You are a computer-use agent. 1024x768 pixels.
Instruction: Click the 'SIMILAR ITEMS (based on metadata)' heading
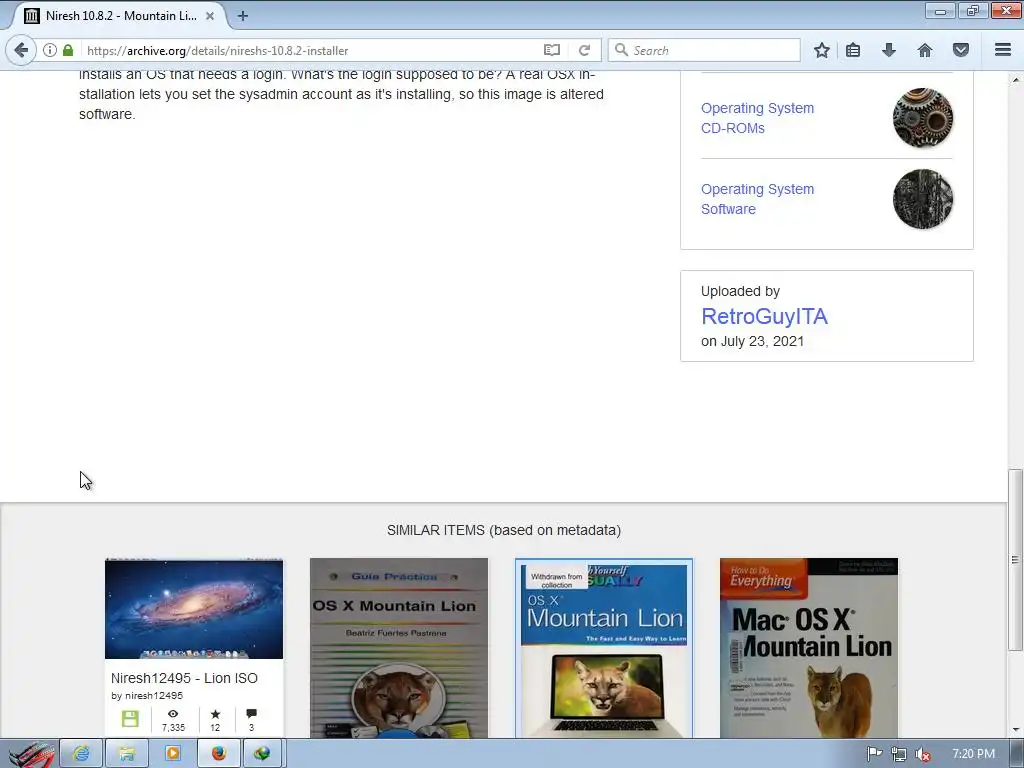504,530
